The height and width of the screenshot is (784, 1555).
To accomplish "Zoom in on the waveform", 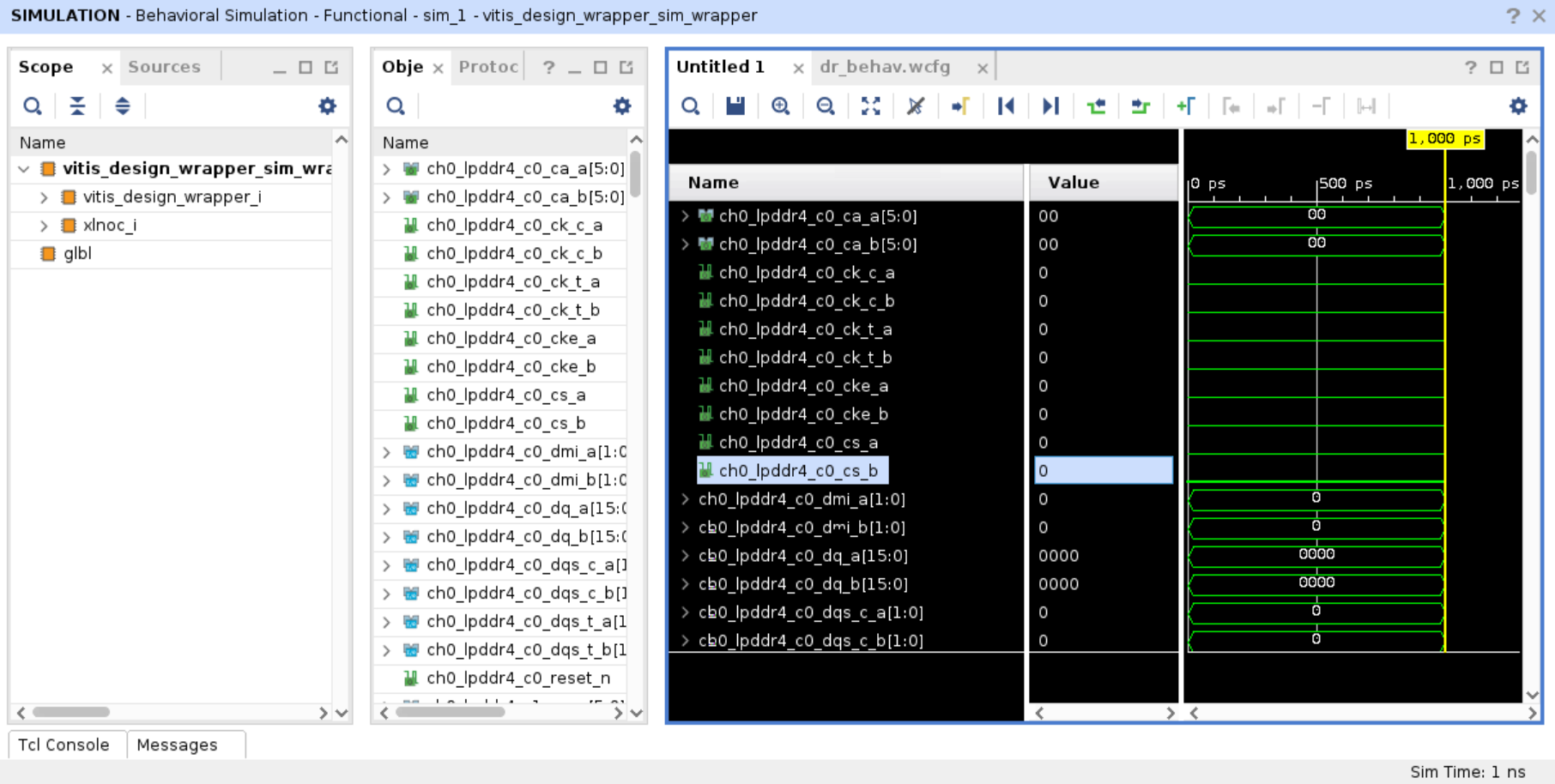I will point(782,106).
